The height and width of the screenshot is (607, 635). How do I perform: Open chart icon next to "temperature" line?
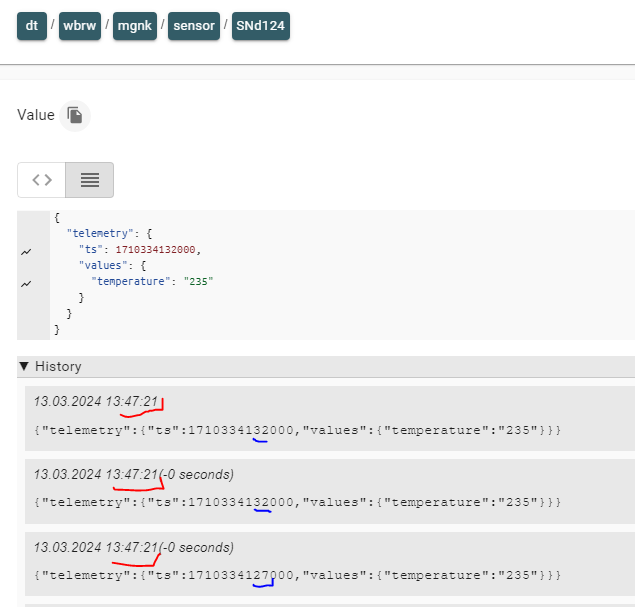[x=26, y=284]
